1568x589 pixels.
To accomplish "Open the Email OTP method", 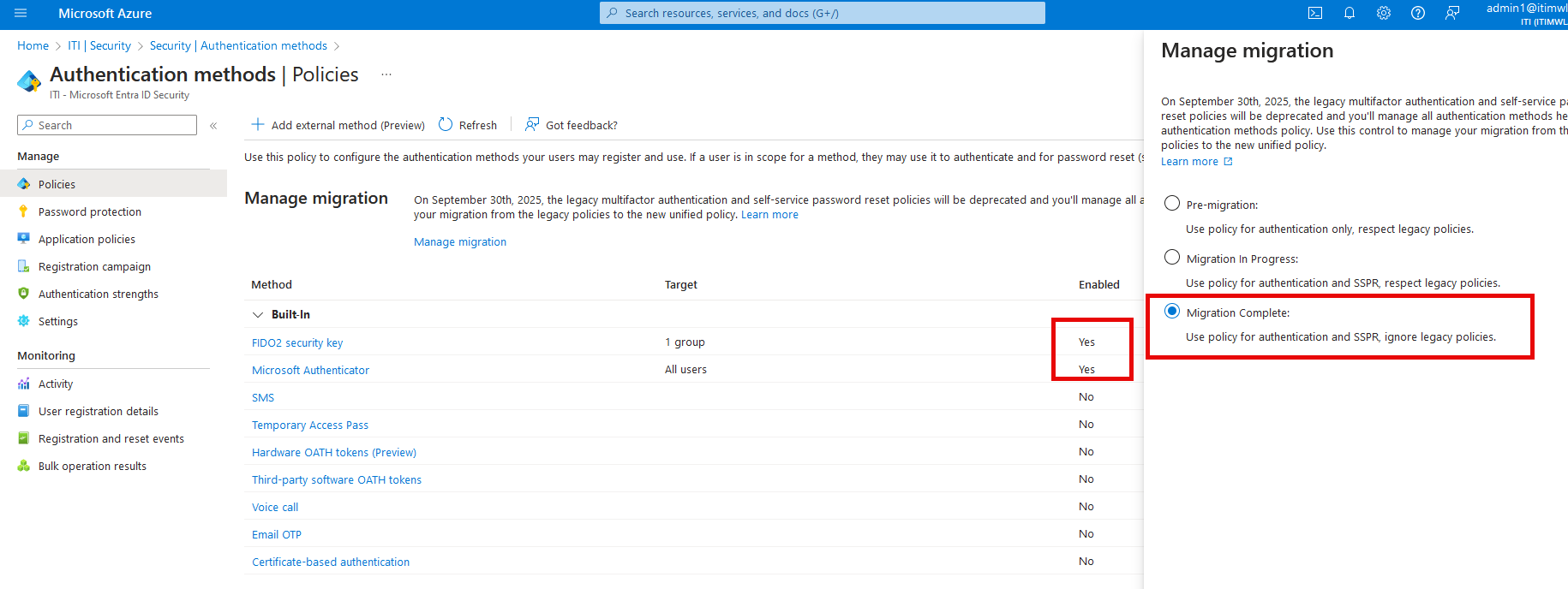I will (x=277, y=534).
